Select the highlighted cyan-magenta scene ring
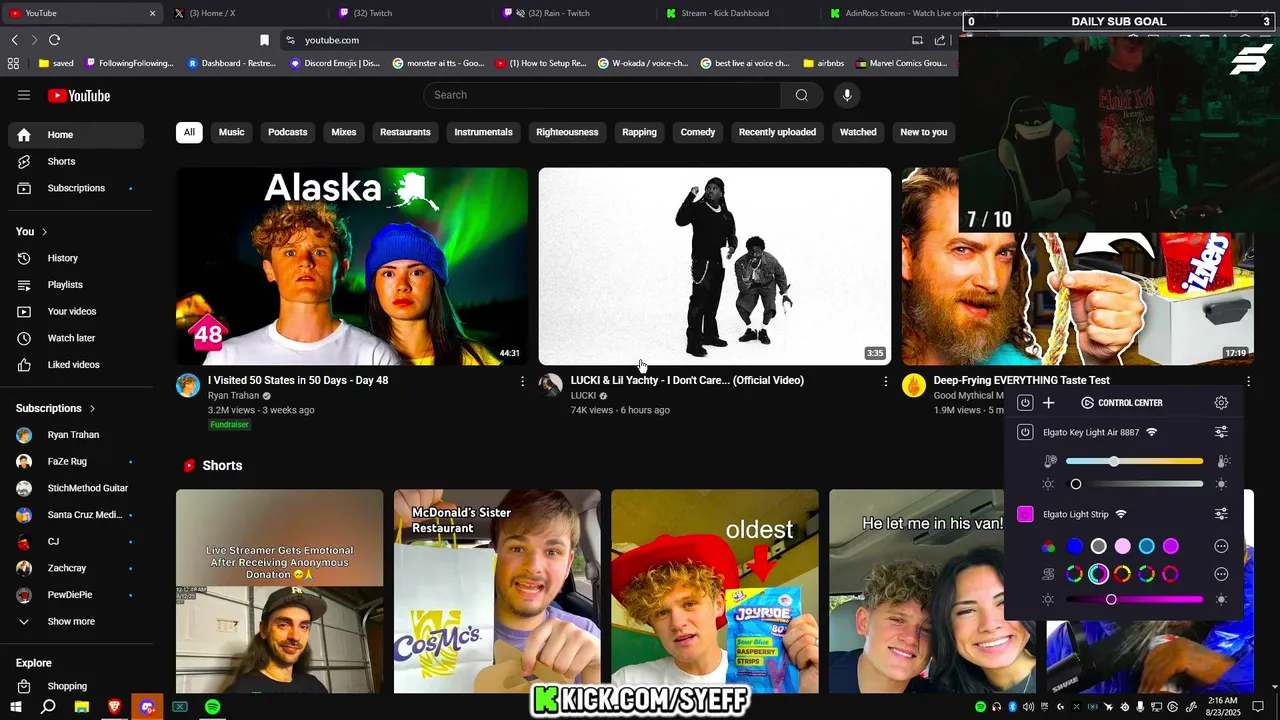The image size is (1280, 720). point(1098,574)
